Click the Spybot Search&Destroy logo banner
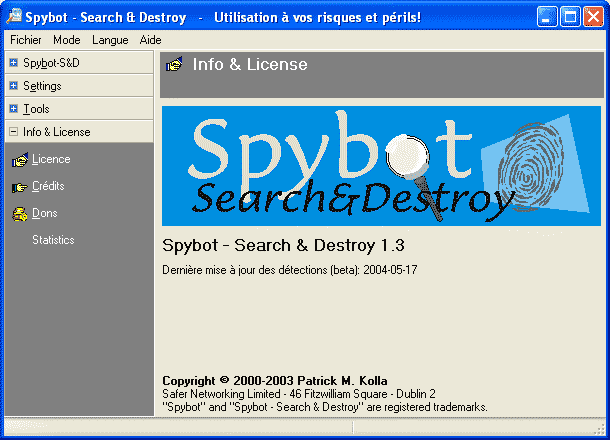This screenshot has height=440, width=610. click(x=381, y=166)
